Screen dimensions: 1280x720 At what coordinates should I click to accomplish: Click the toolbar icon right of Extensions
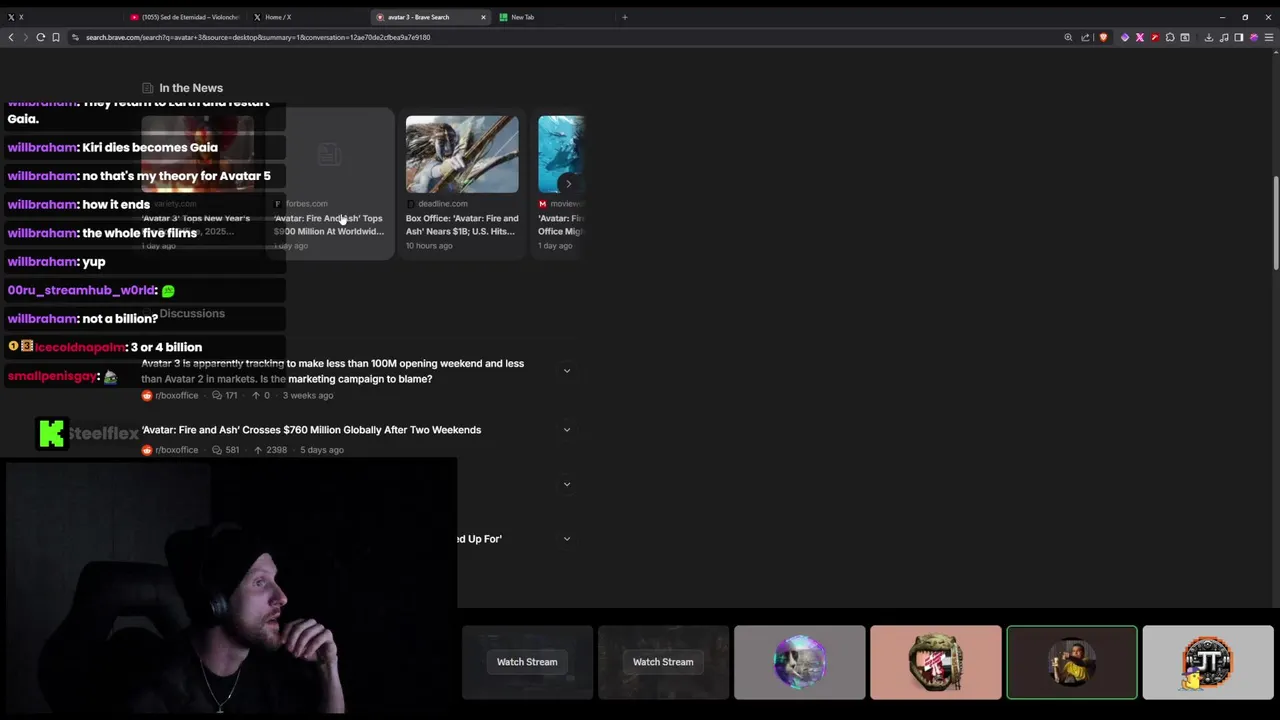[x=1185, y=37]
